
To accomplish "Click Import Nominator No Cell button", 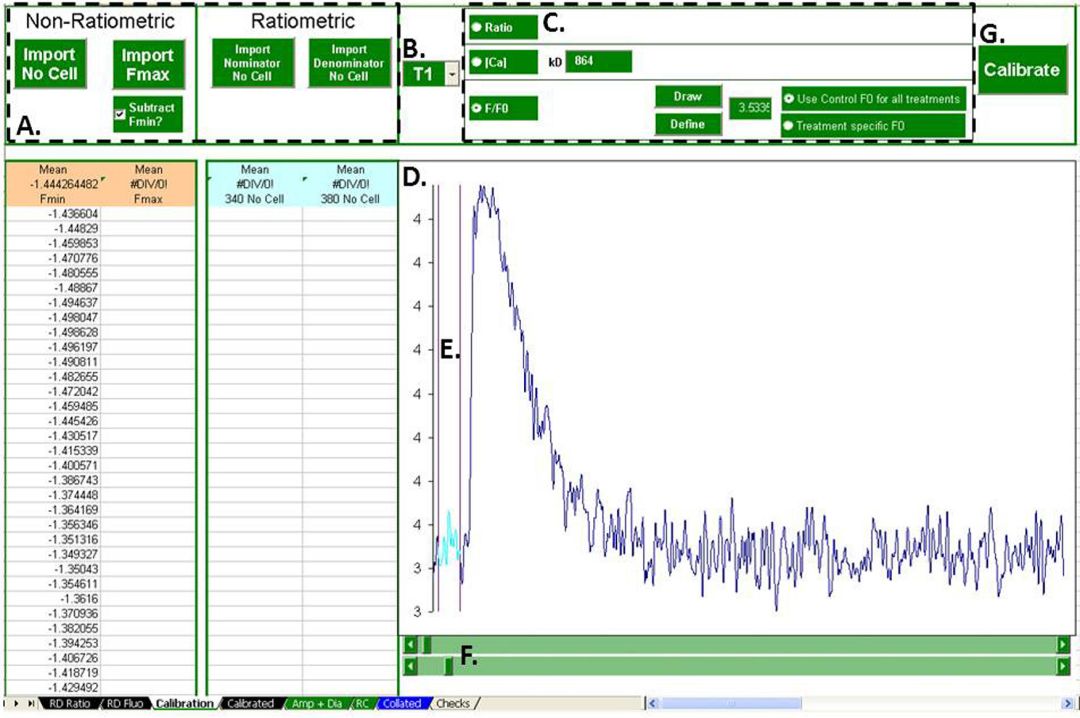I will click(253, 63).
